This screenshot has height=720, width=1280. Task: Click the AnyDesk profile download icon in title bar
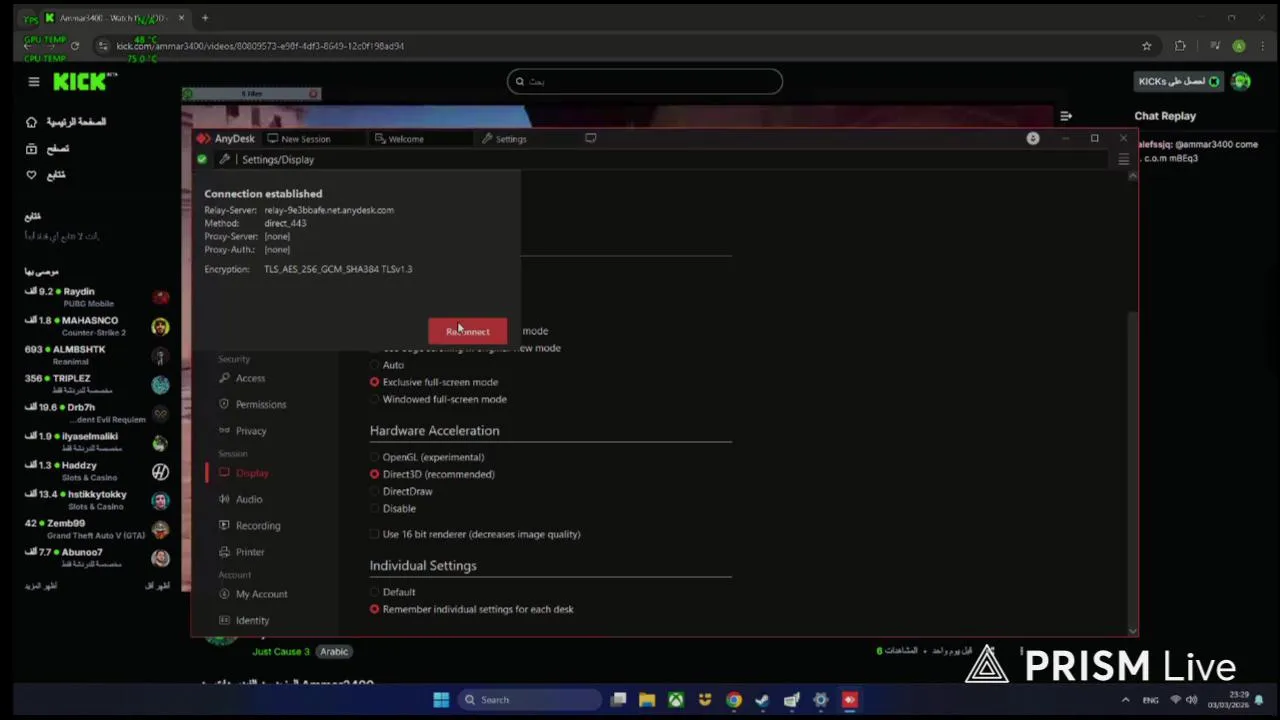click(1033, 138)
